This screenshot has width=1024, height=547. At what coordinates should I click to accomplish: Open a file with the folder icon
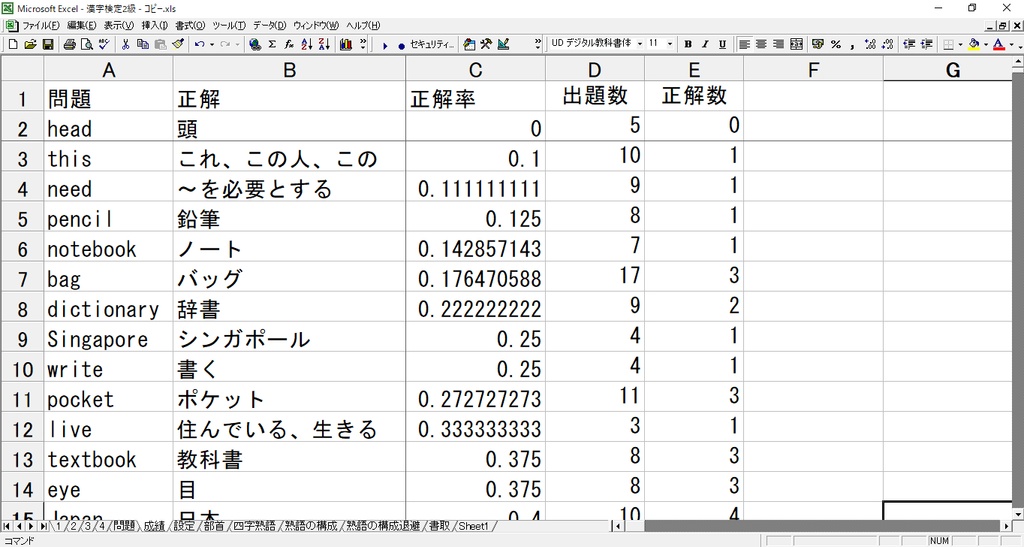[x=30, y=44]
